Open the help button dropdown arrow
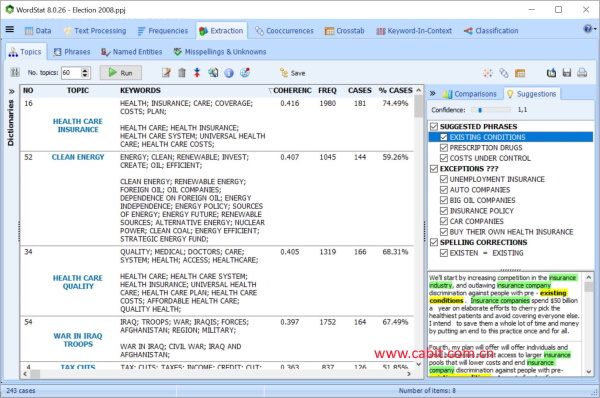Image resolution: width=600 pixels, height=398 pixels. [x=595, y=29]
